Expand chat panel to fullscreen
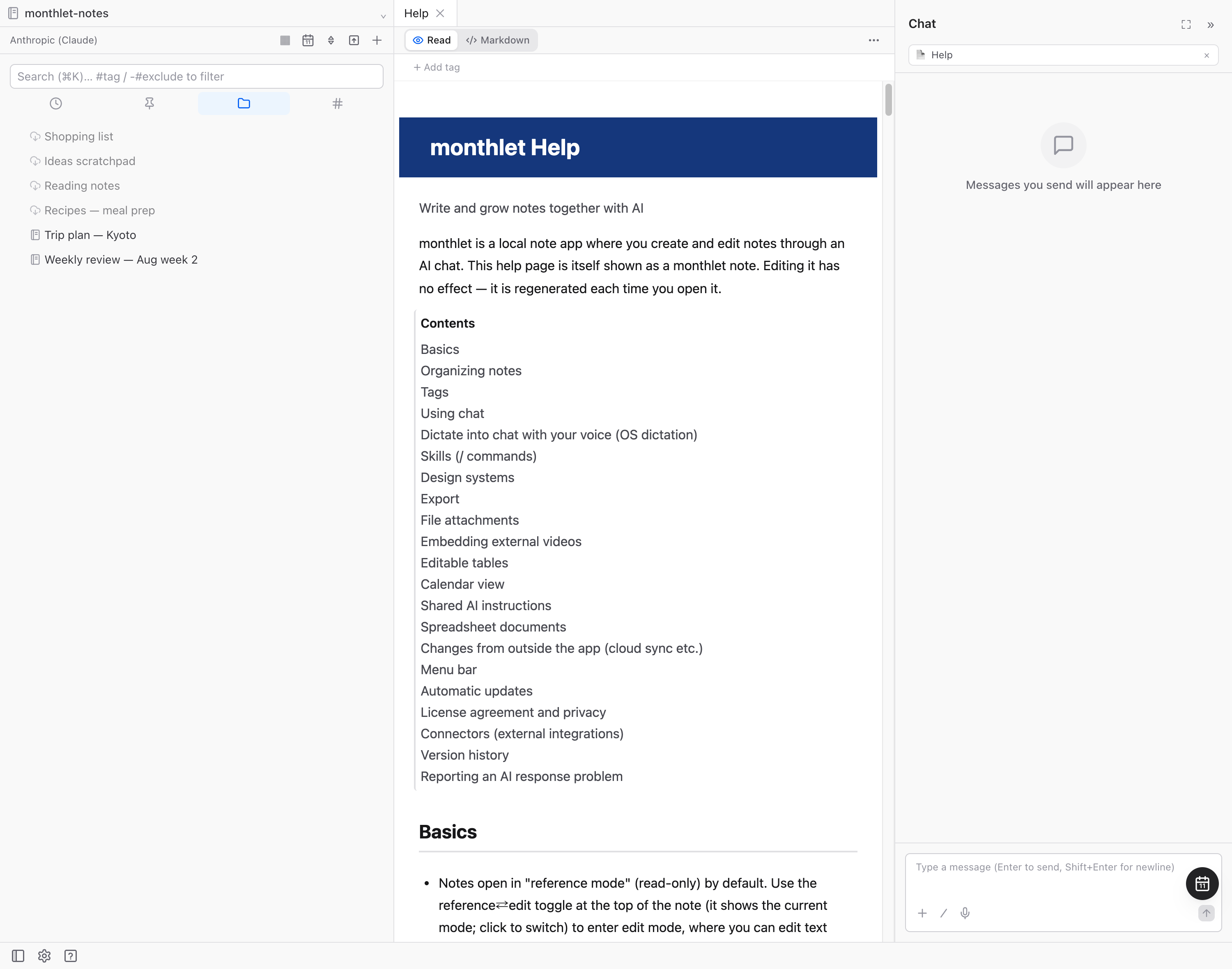The image size is (1232, 969). coord(1186,24)
